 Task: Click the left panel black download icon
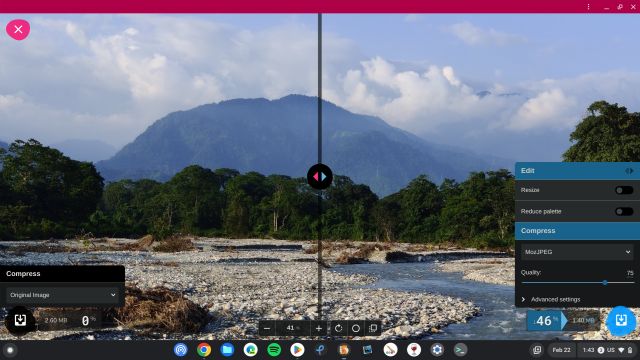coord(20,320)
